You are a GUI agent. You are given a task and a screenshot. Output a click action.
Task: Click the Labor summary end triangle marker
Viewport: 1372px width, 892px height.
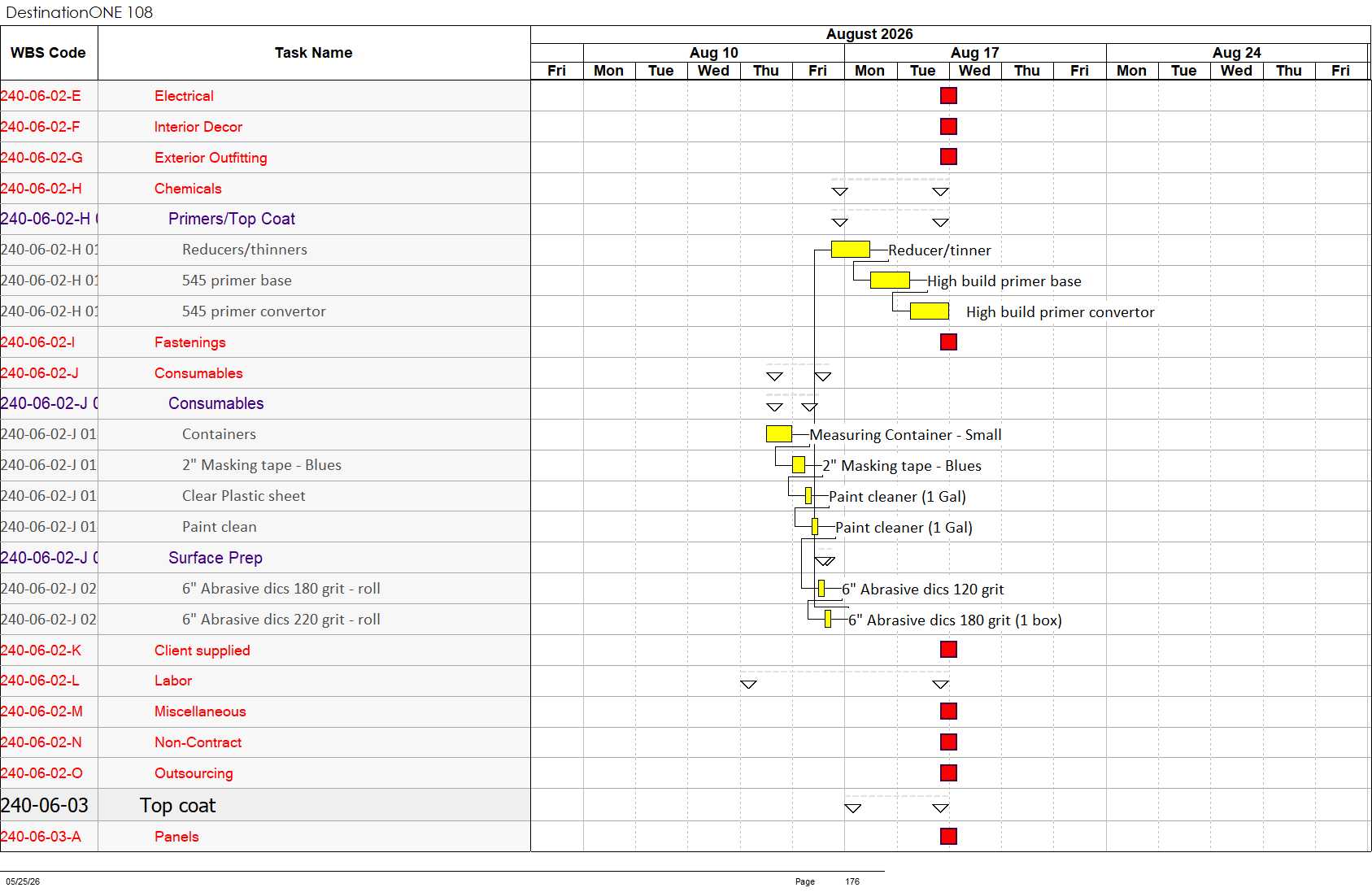pyautogui.click(x=941, y=685)
